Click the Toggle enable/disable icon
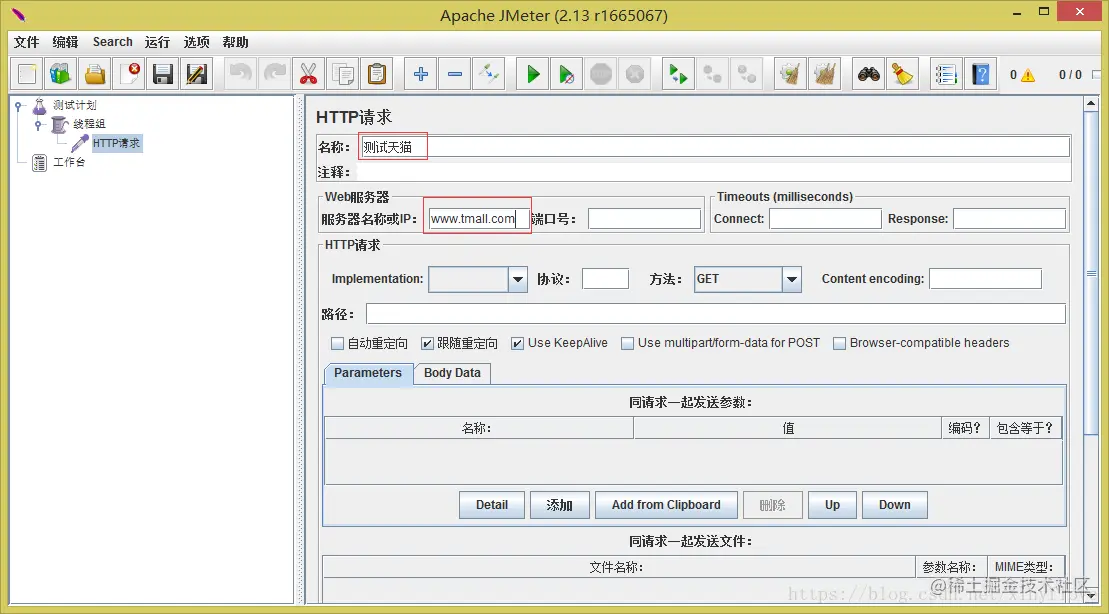1109x614 pixels. [x=489, y=74]
